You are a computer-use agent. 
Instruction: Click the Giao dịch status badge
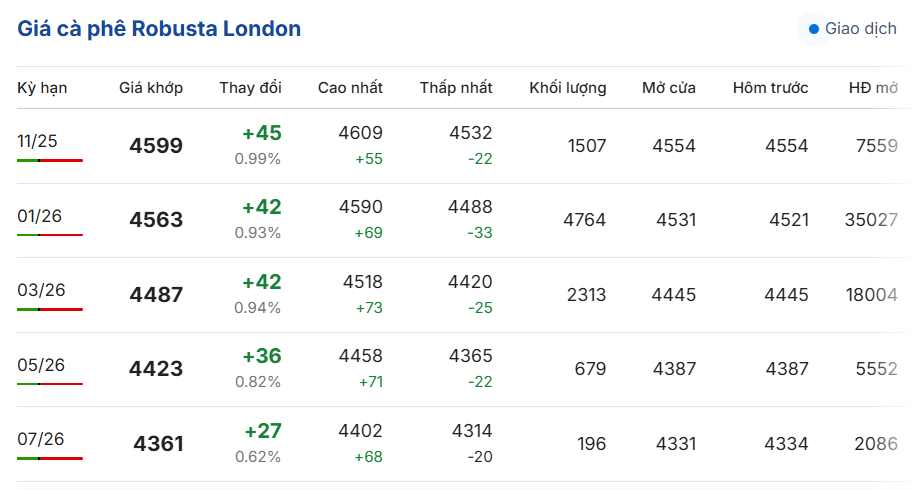852,29
